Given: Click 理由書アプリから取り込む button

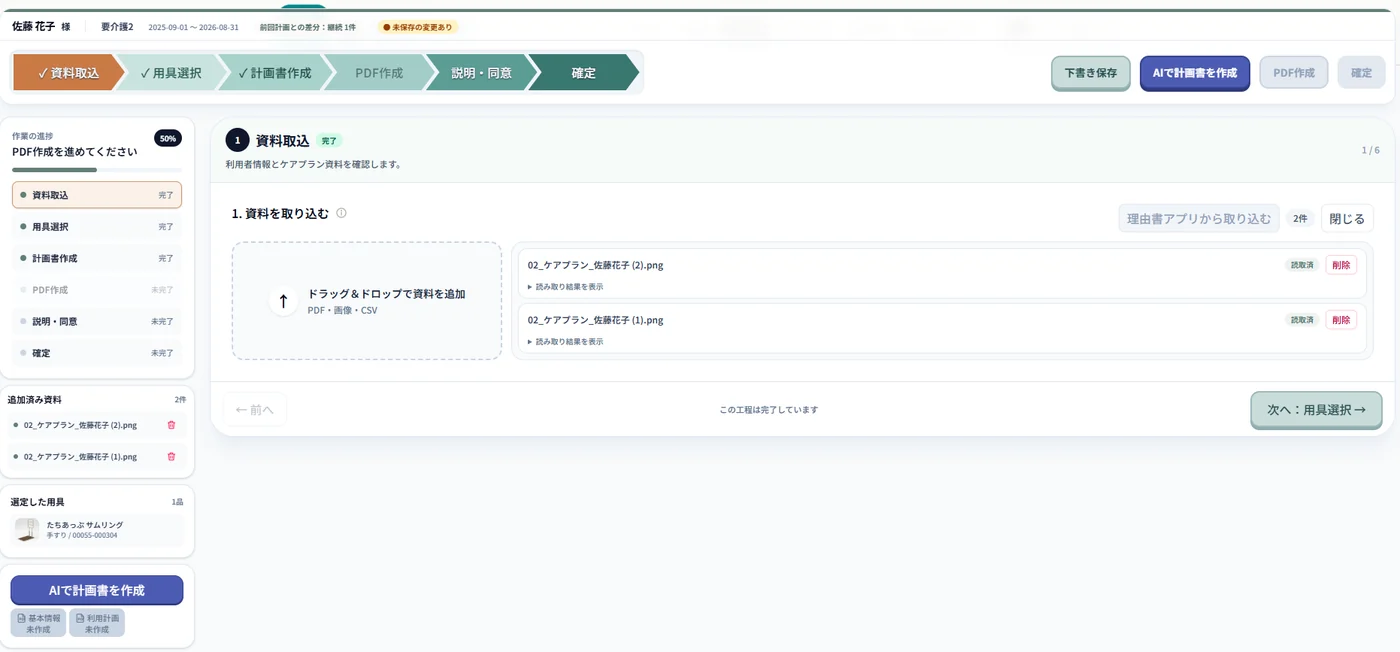Looking at the screenshot, I should tap(1199, 218).
